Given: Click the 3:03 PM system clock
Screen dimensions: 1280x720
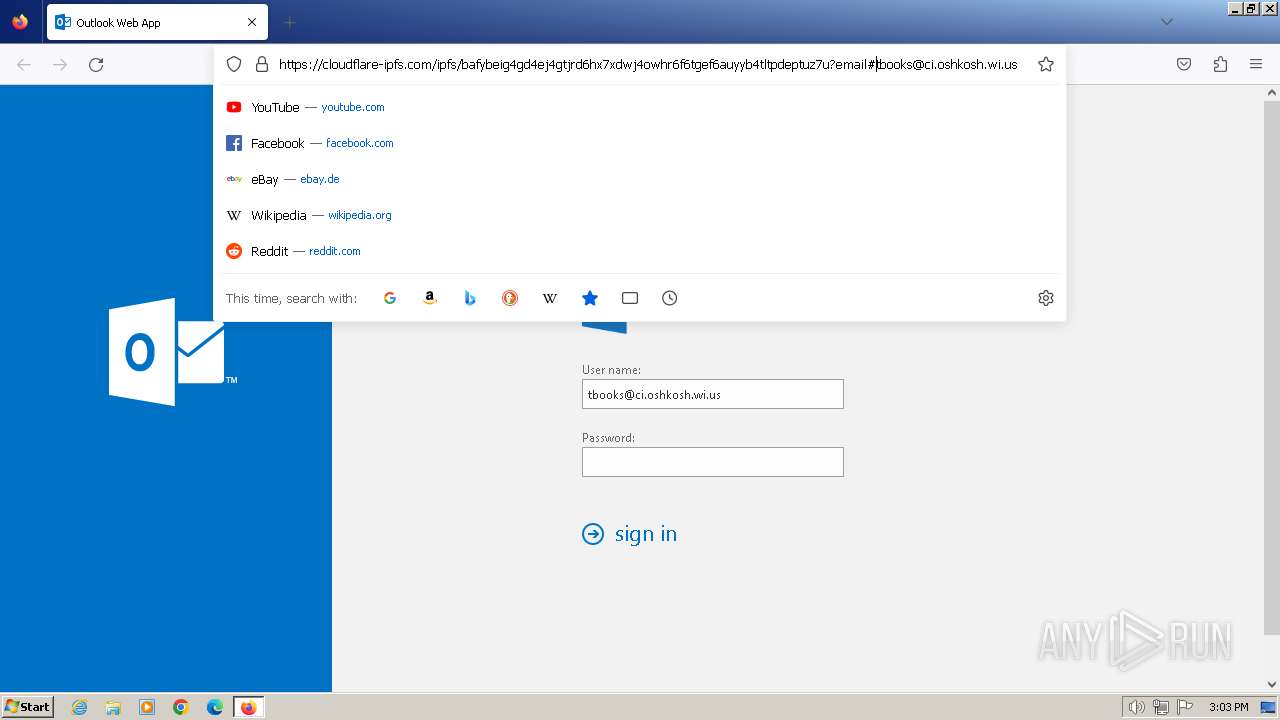Looking at the screenshot, I should pos(1228,707).
